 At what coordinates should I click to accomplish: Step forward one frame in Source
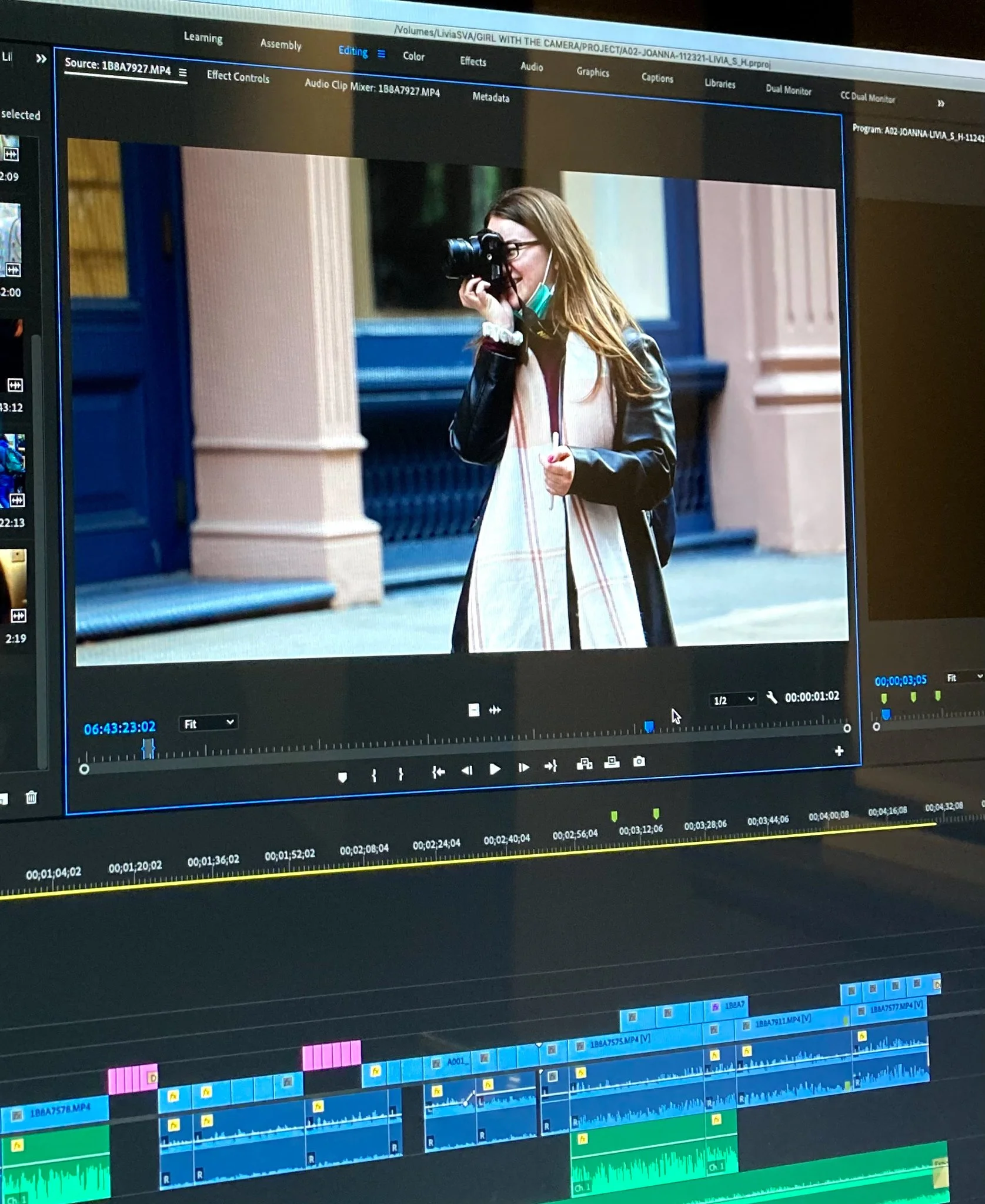point(523,767)
